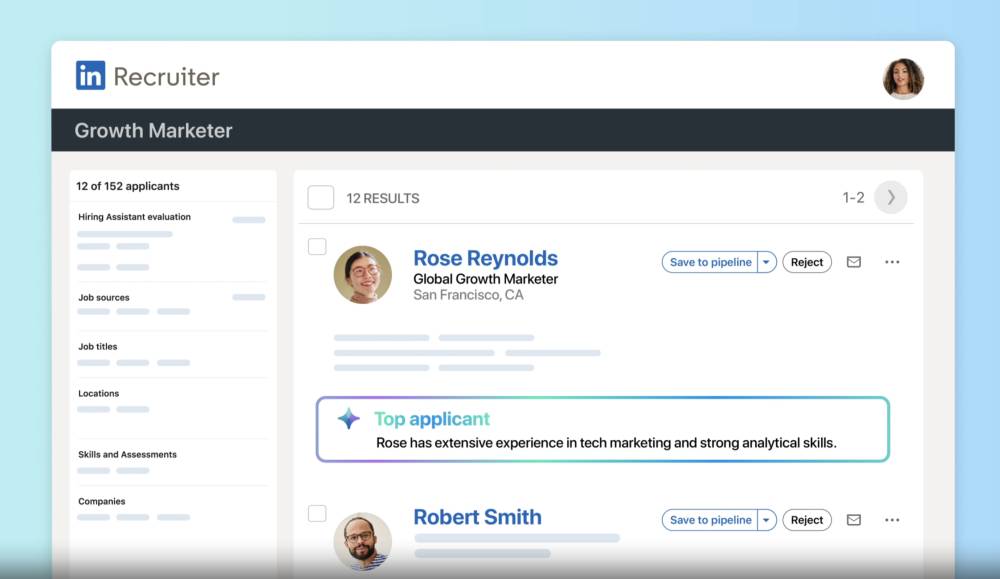Open Job titles filter
The width and height of the screenshot is (1000, 579).
point(98,347)
